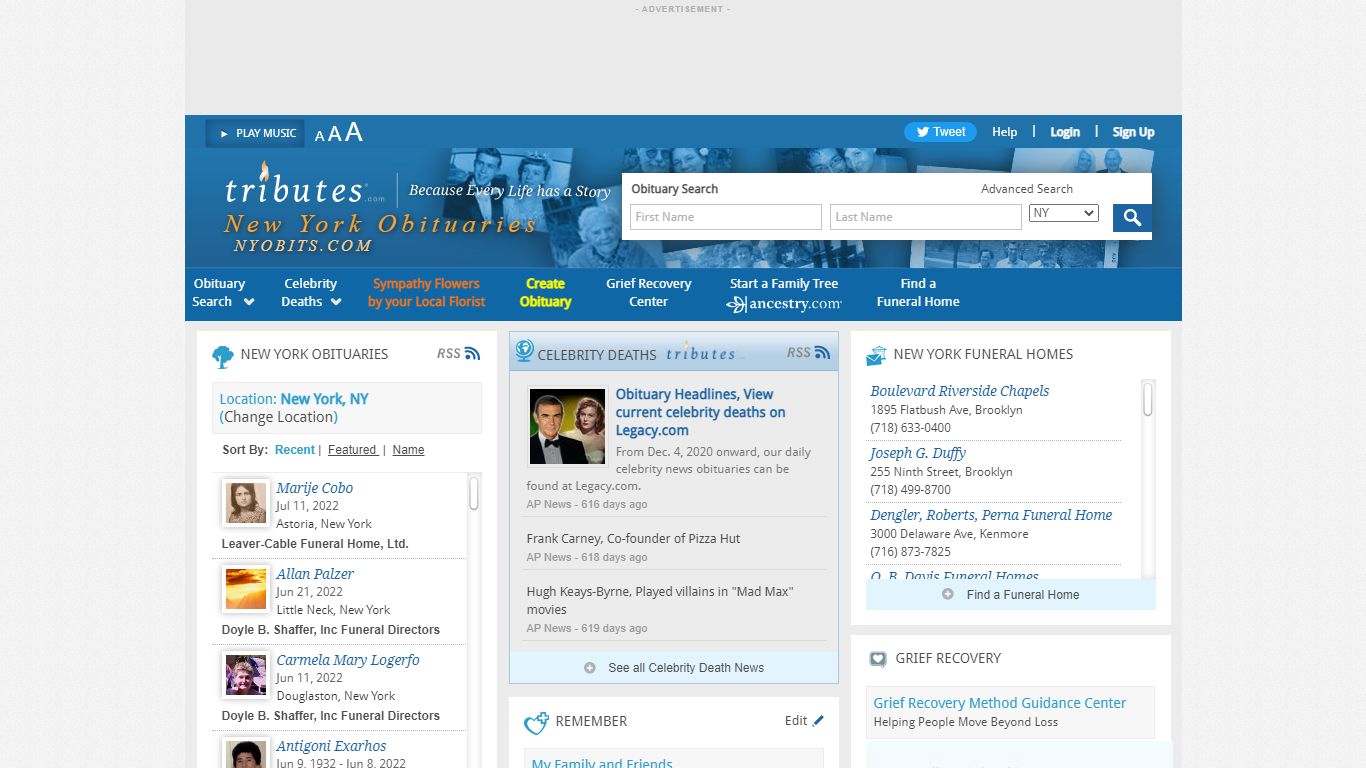
Task: Open the Help link
Action: click(x=1004, y=132)
